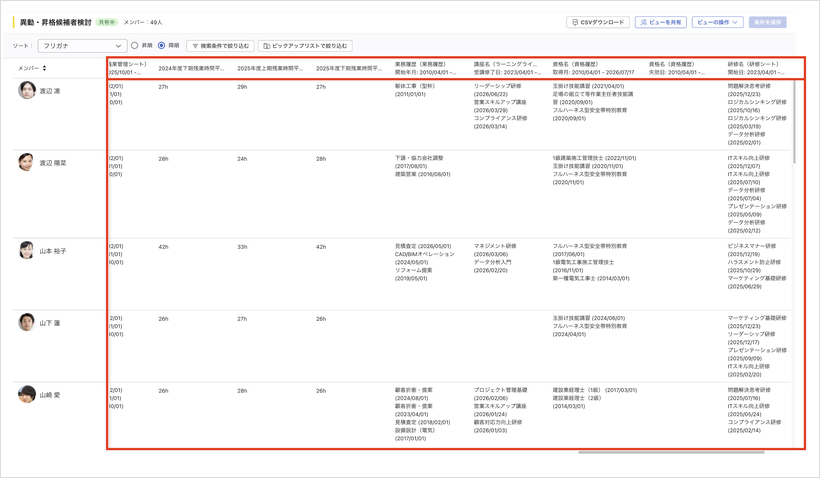Click the 共有中 status badge

107,22
